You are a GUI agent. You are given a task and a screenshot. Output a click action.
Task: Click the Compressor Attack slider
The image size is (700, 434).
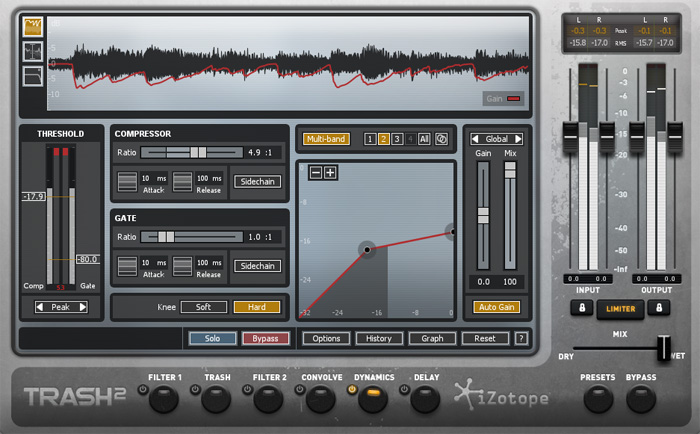click(x=127, y=181)
